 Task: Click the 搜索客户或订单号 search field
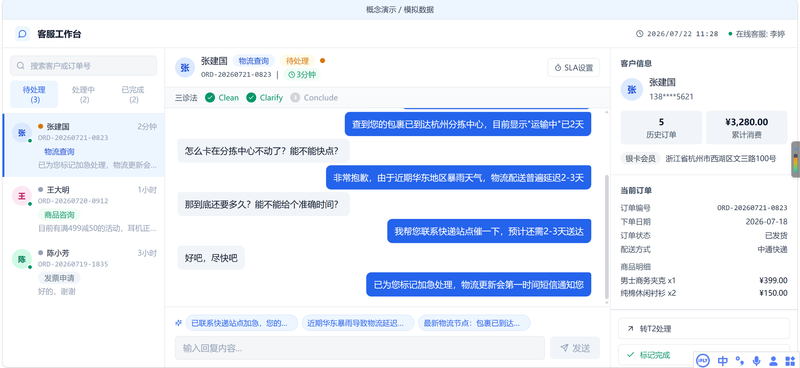[83, 66]
